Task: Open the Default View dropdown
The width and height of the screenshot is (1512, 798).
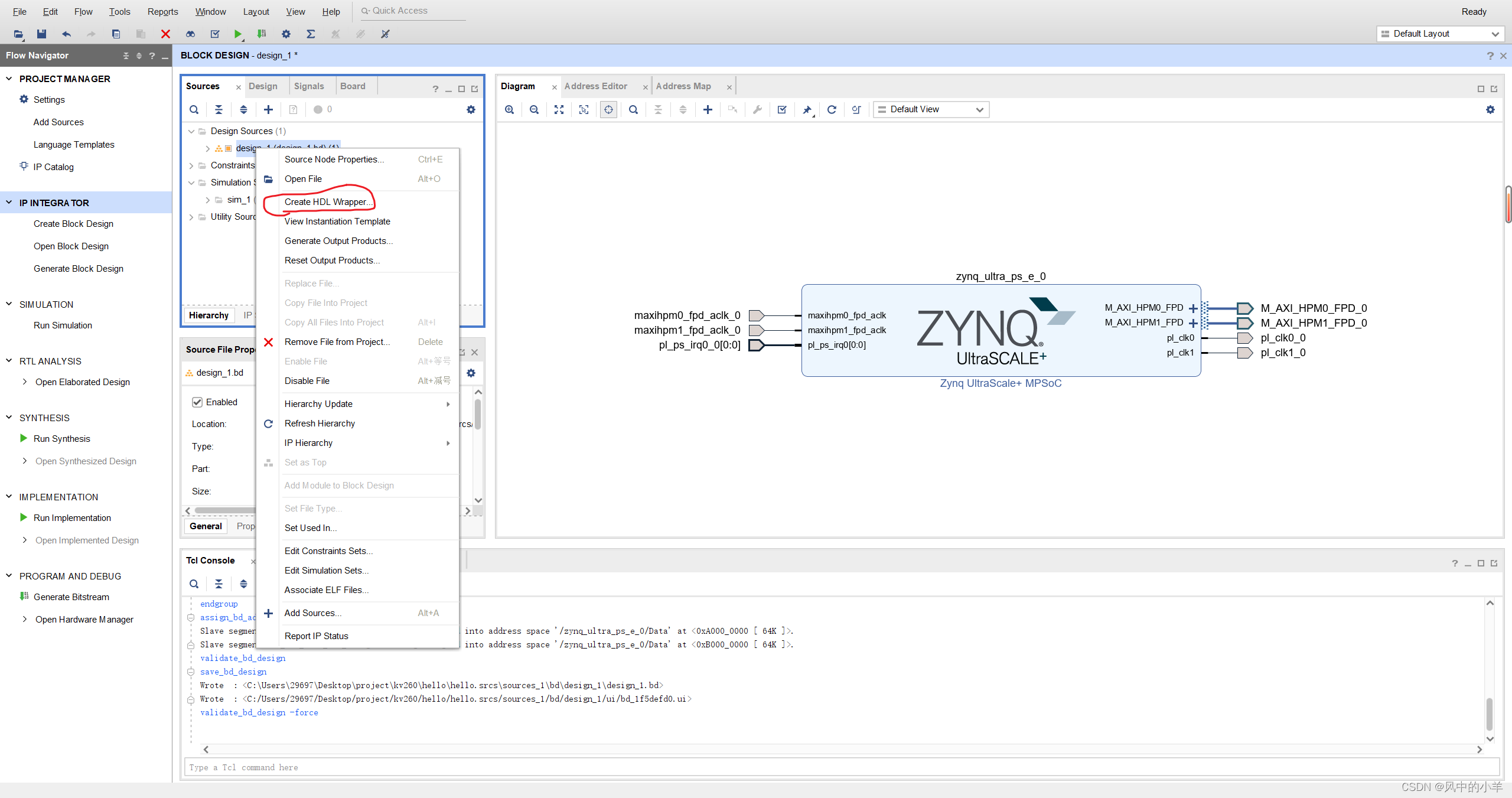Action: tap(931, 109)
